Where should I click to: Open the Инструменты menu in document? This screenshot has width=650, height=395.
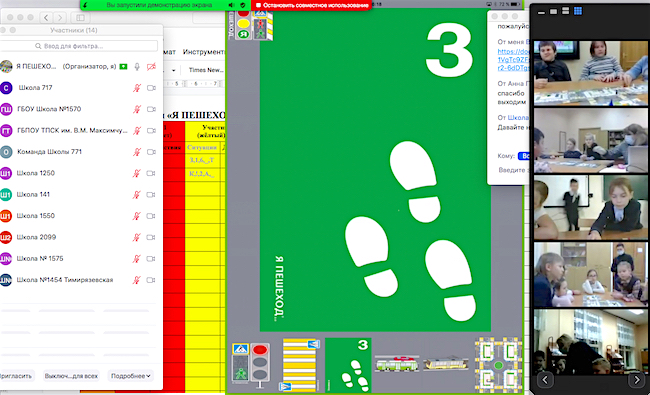pyautogui.click(x=203, y=52)
